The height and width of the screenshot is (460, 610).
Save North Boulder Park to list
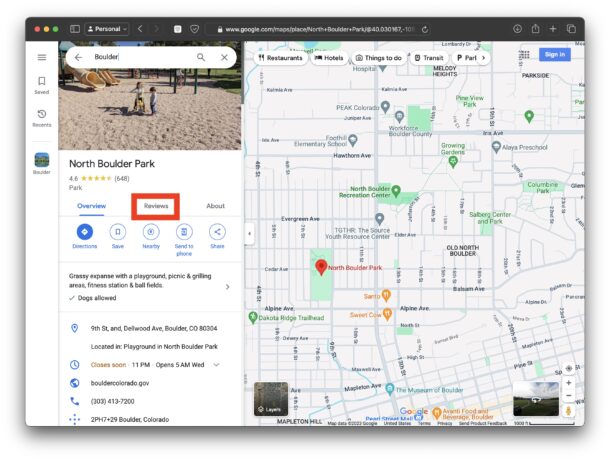118,232
